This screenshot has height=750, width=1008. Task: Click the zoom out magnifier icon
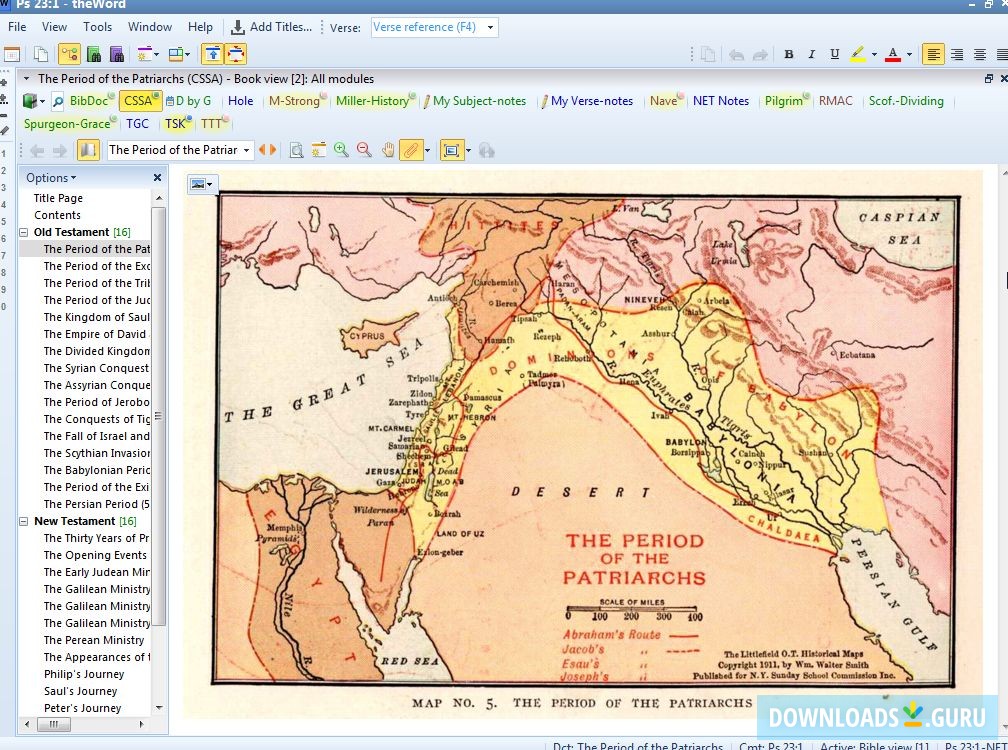(364, 150)
